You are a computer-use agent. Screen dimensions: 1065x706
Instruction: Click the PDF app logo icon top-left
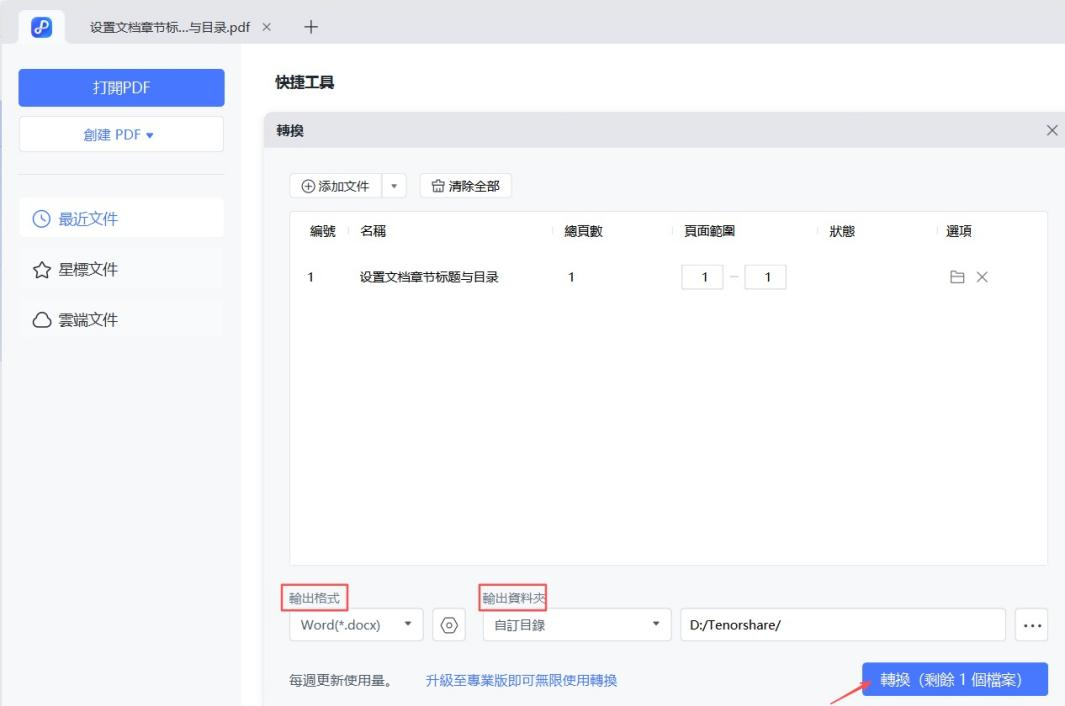click(40, 27)
